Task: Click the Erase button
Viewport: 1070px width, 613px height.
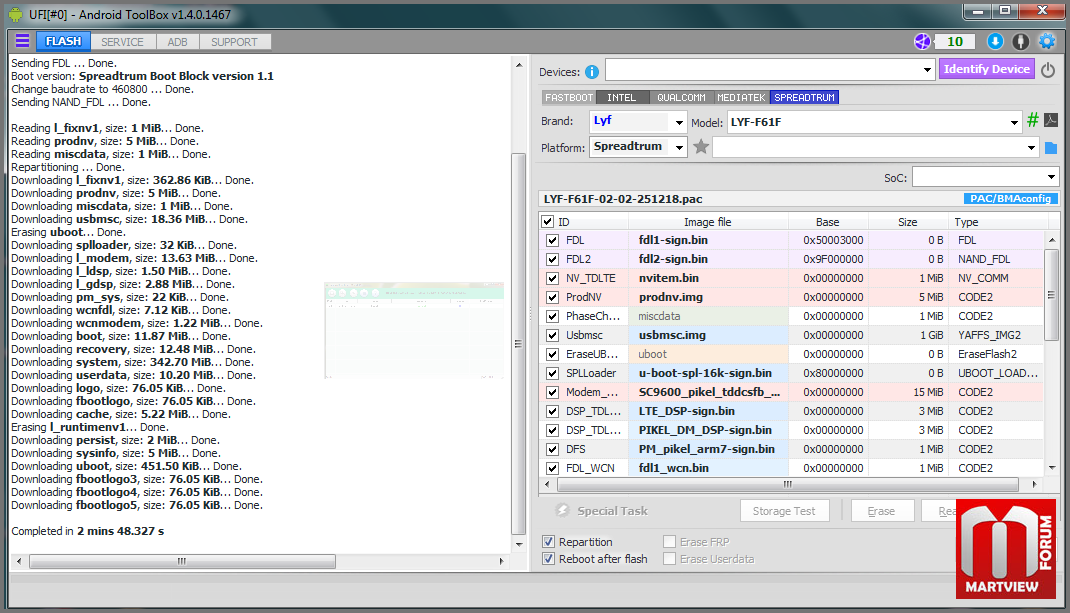Action: tap(882, 511)
